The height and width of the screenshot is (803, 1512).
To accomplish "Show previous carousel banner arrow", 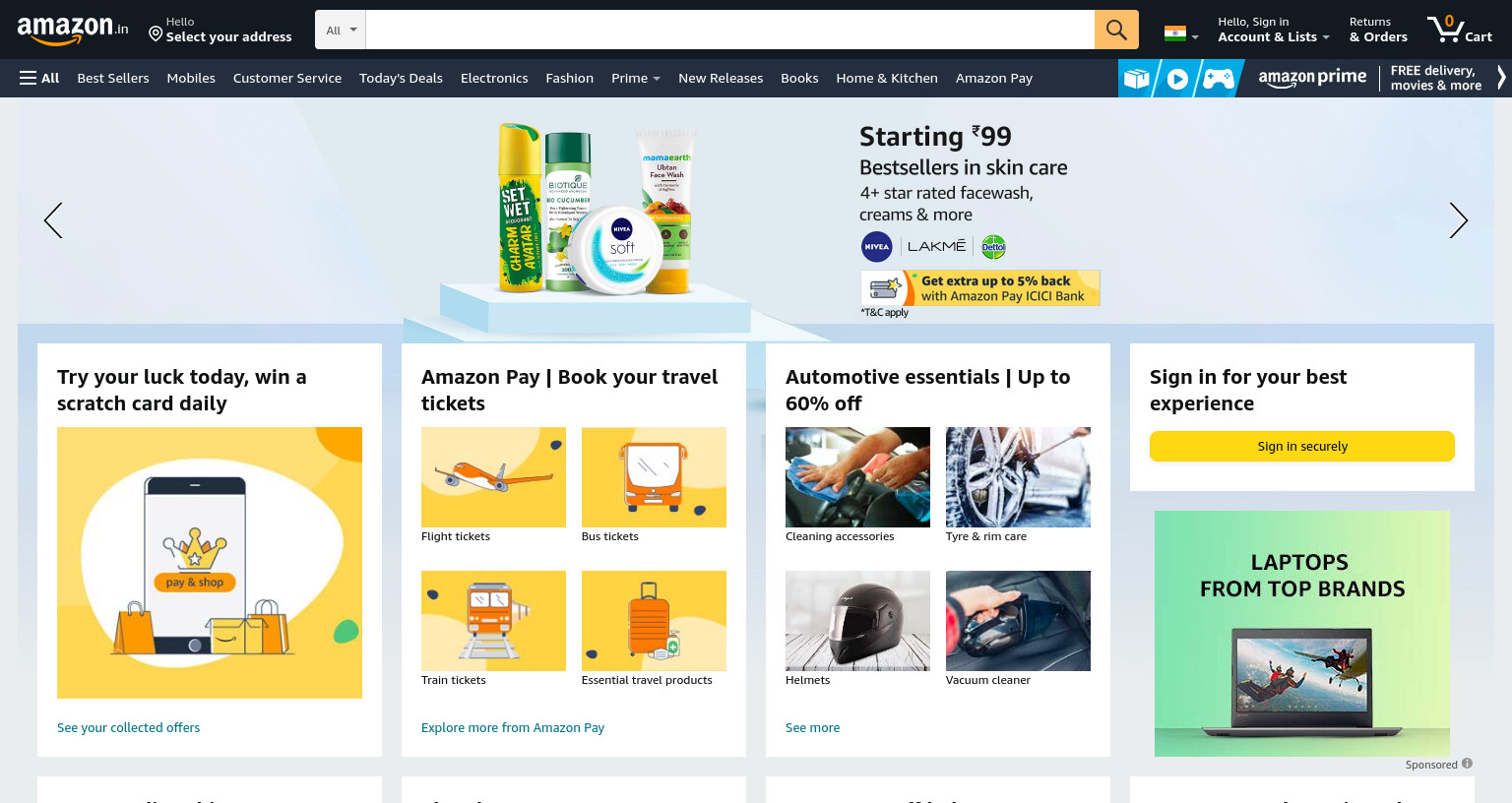I will [53, 220].
